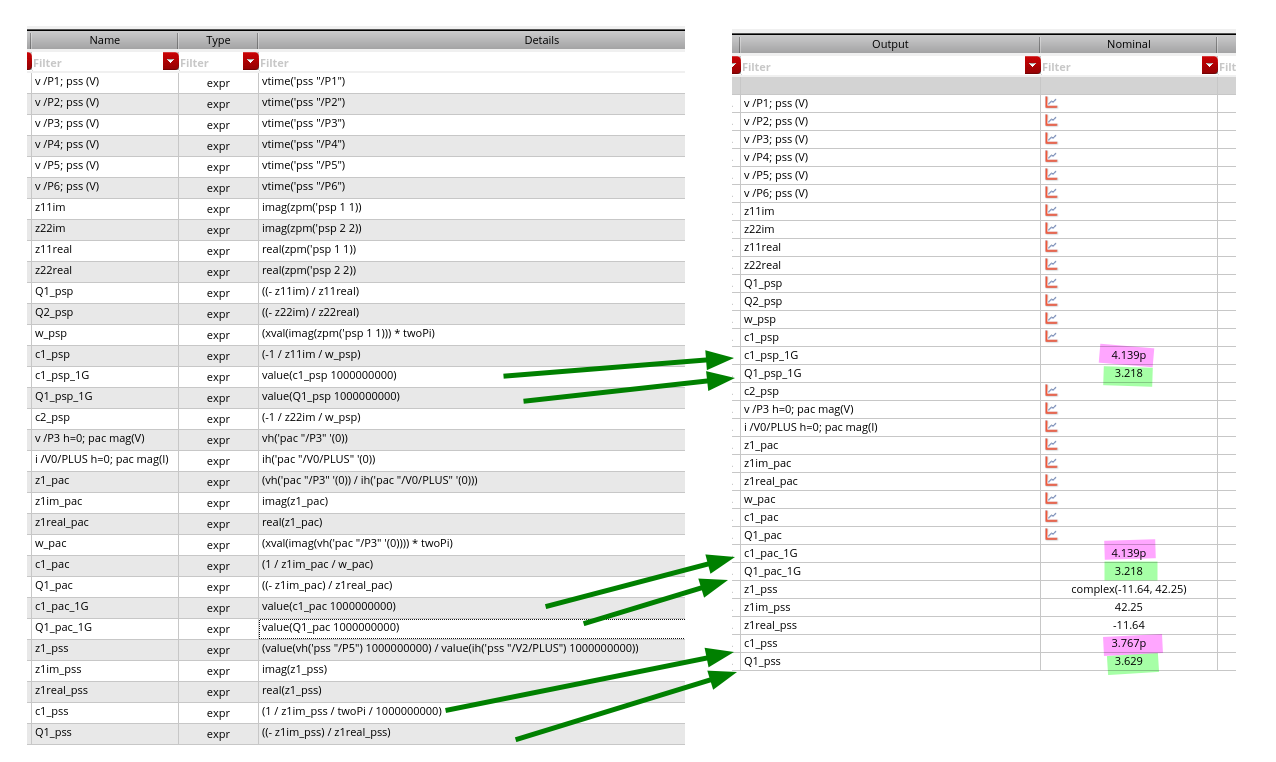The height and width of the screenshot is (762, 1276).
Task: Open the Nominal column filter dropdown
Action: [x=1209, y=66]
